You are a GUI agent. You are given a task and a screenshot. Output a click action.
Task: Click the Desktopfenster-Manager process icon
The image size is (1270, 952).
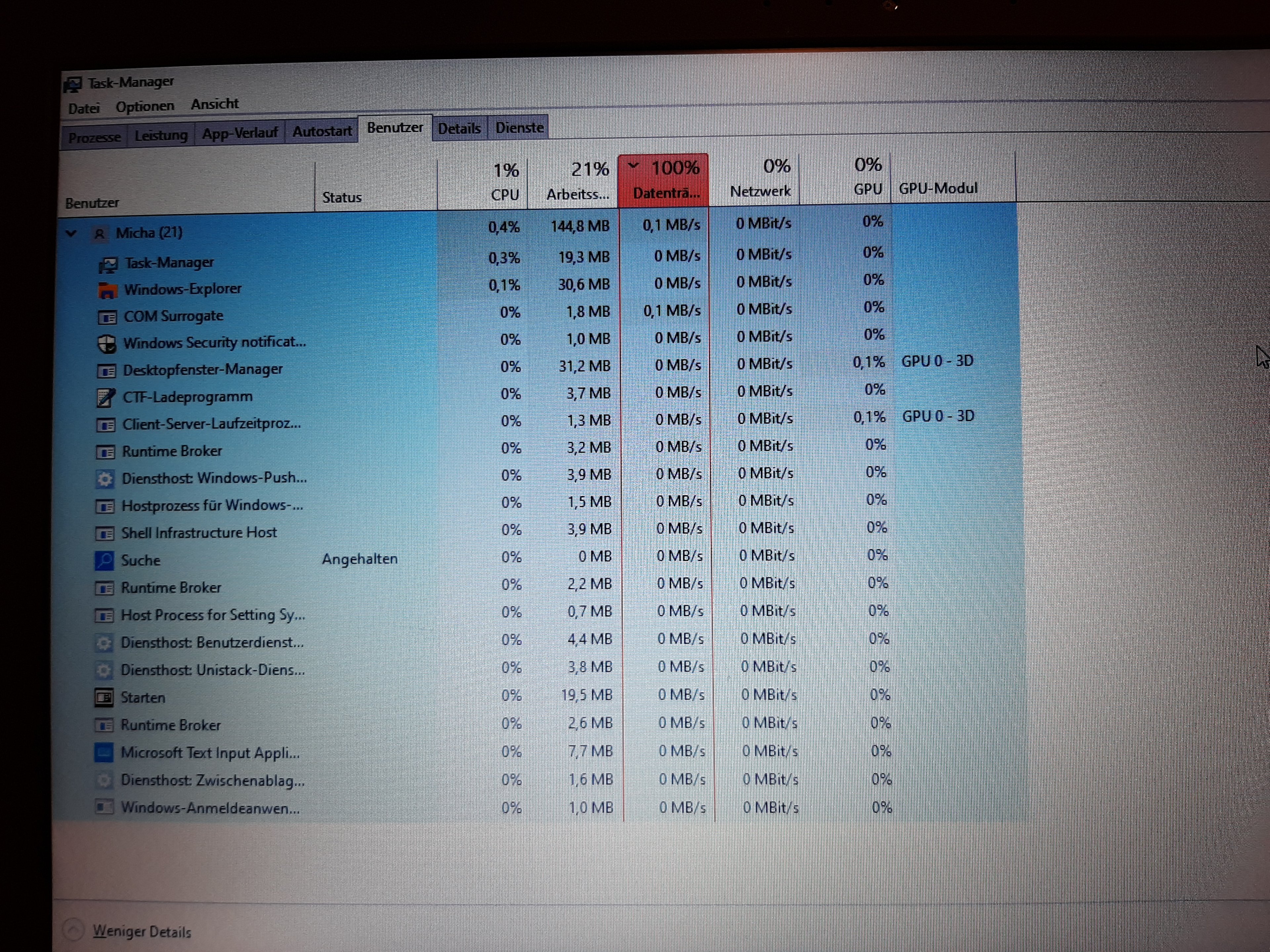pyautogui.click(x=106, y=371)
